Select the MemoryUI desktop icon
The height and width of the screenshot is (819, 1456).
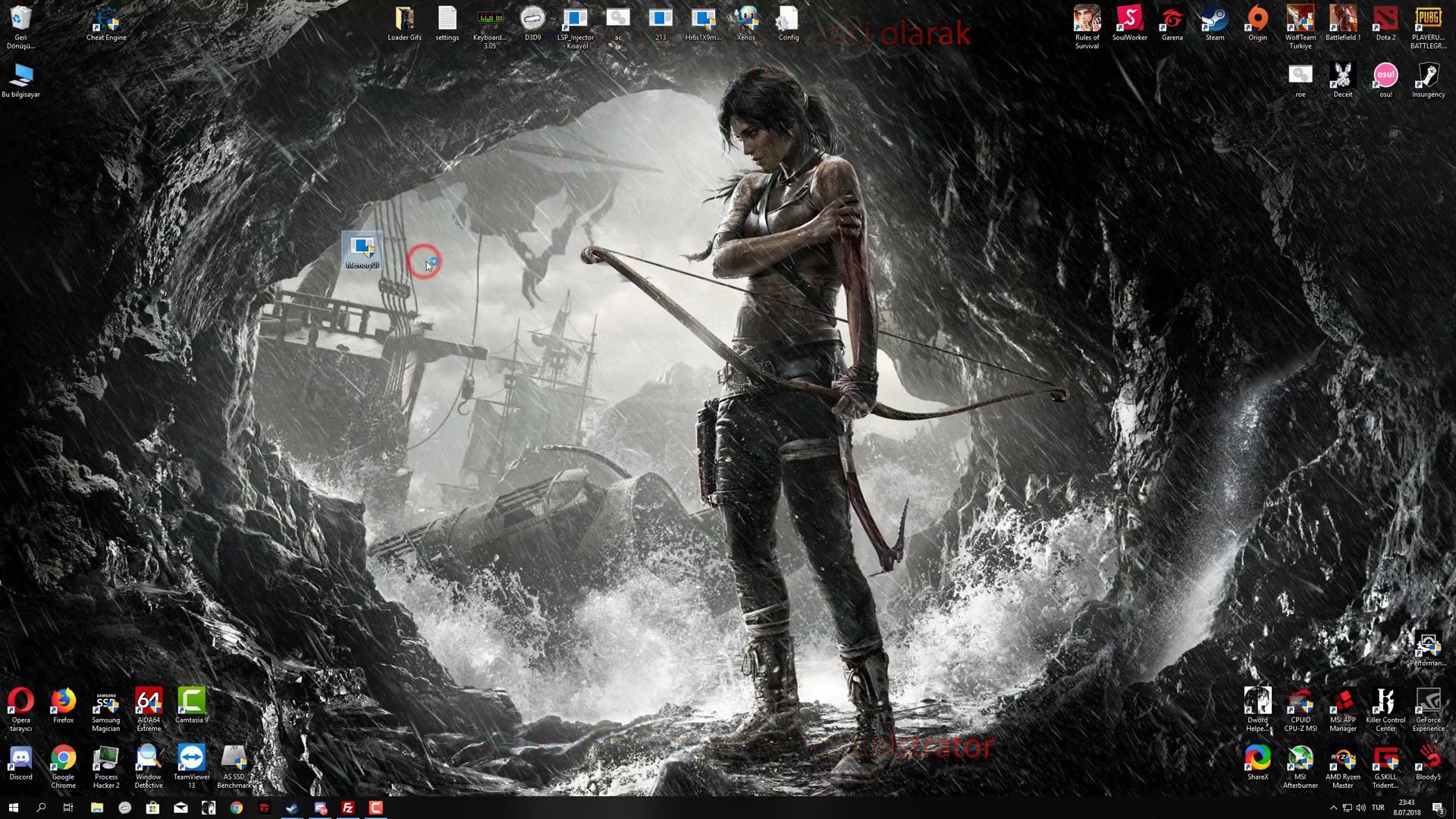(362, 251)
